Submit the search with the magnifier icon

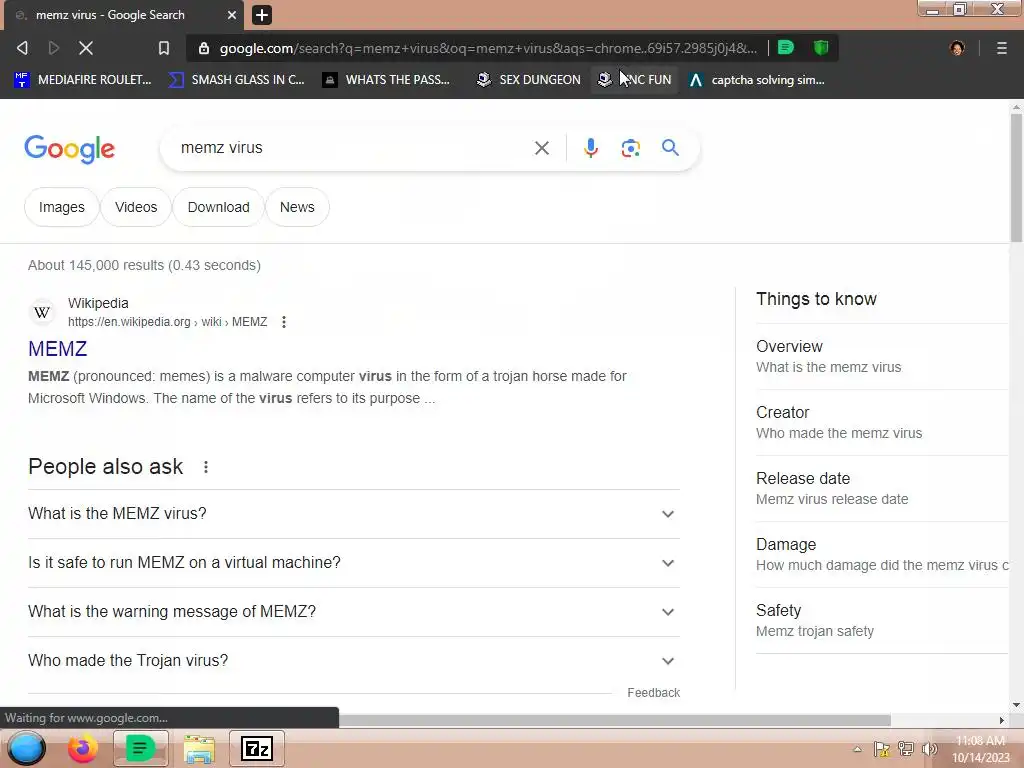tap(670, 148)
